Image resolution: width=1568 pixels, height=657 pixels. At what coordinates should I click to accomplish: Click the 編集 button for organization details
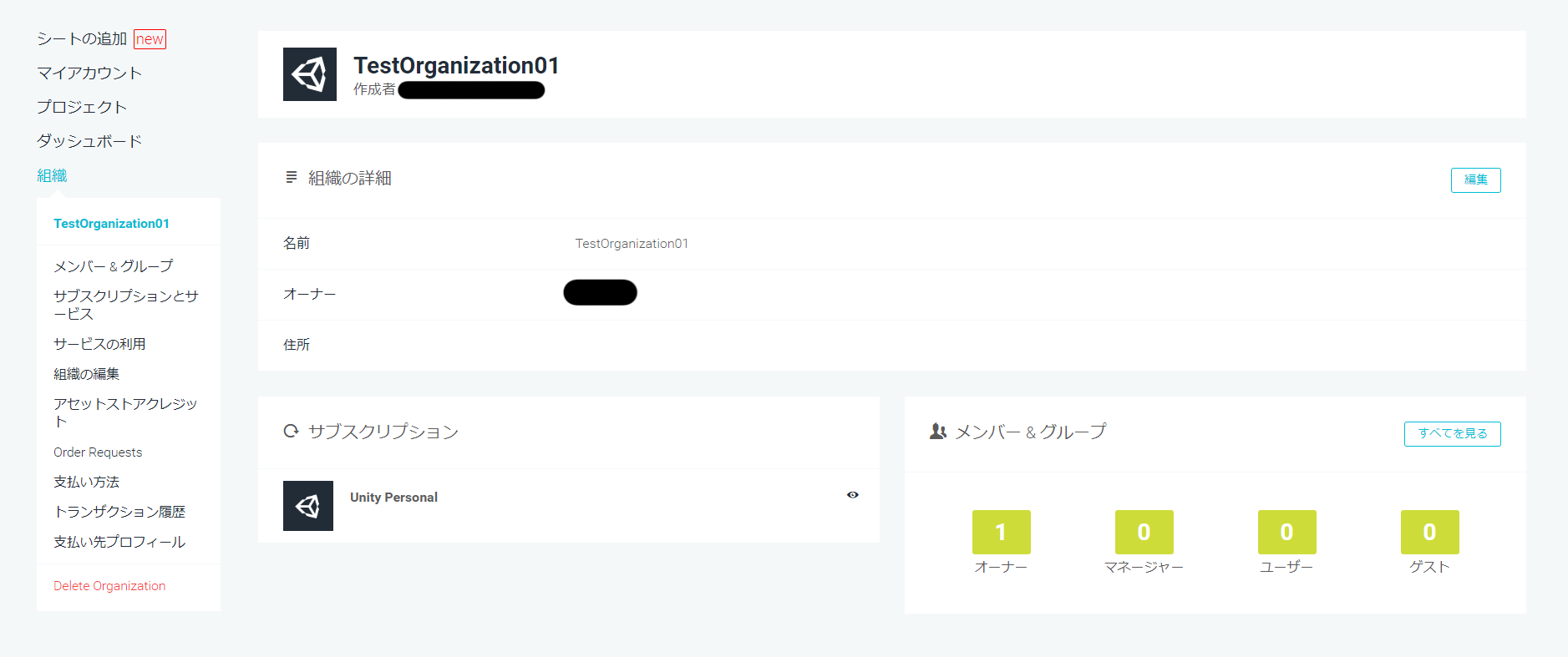click(x=1475, y=180)
